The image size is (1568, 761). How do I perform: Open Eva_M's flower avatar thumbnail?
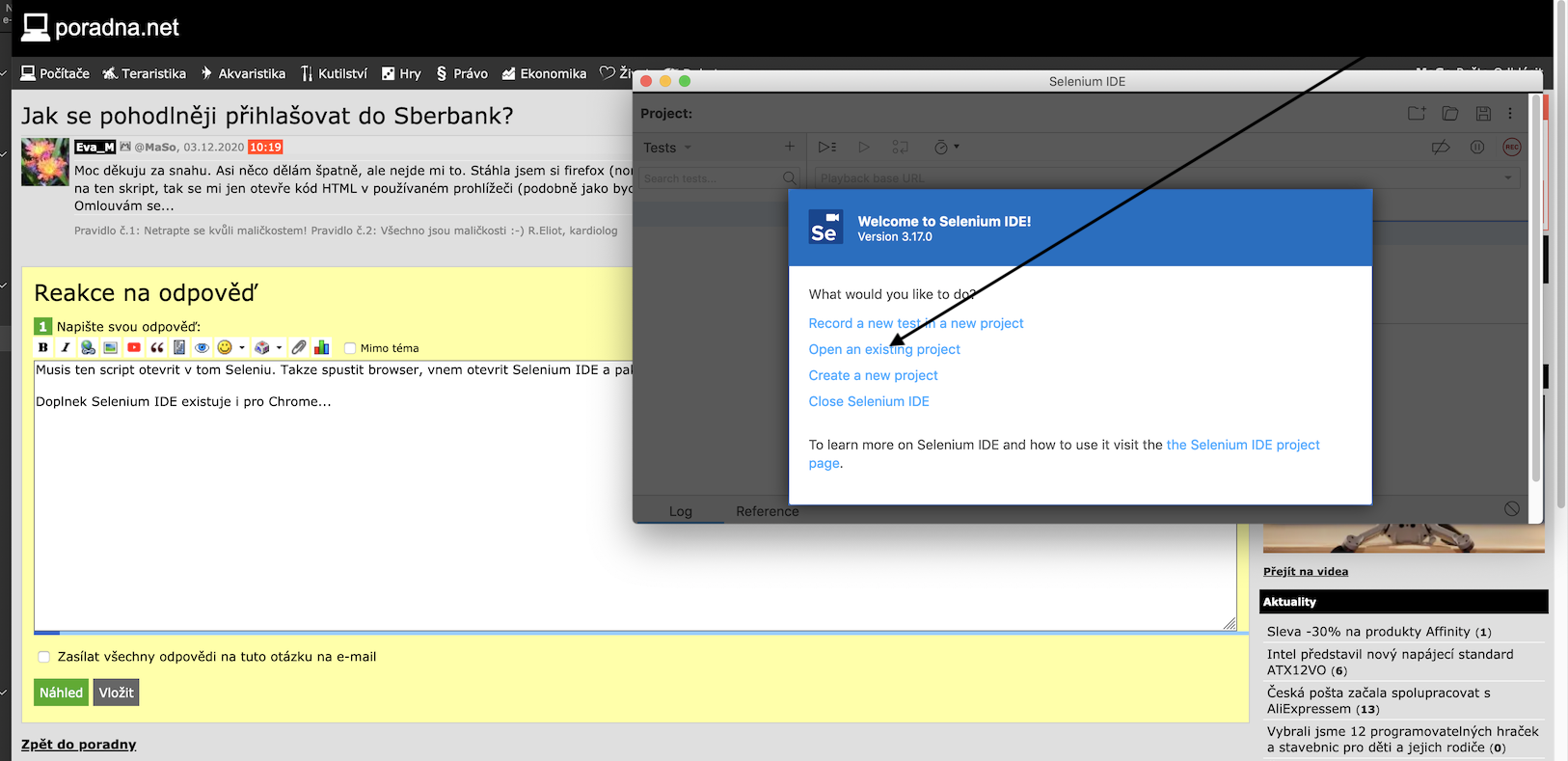click(45, 162)
